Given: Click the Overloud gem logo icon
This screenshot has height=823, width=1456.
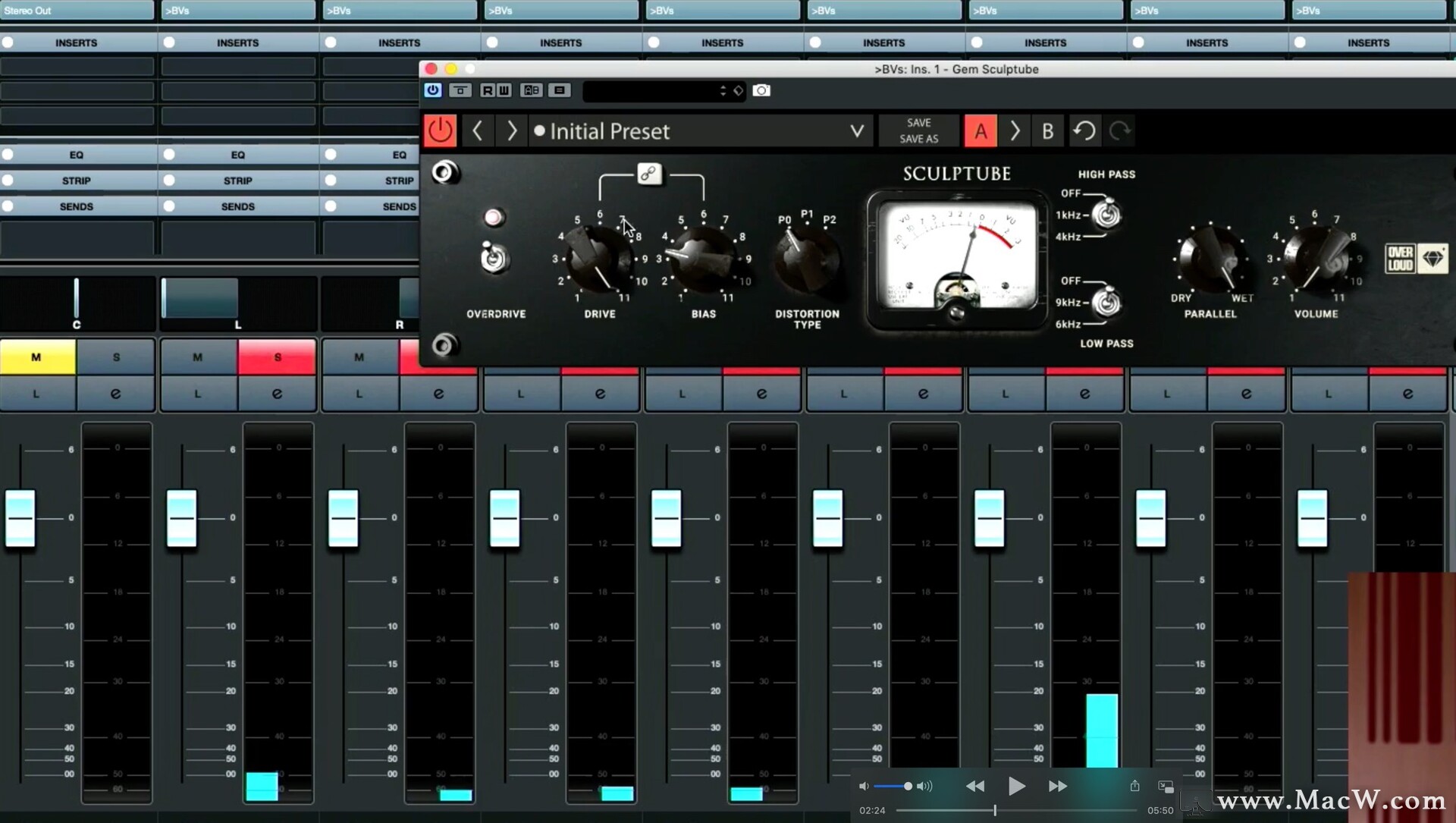Looking at the screenshot, I should [x=1432, y=259].
